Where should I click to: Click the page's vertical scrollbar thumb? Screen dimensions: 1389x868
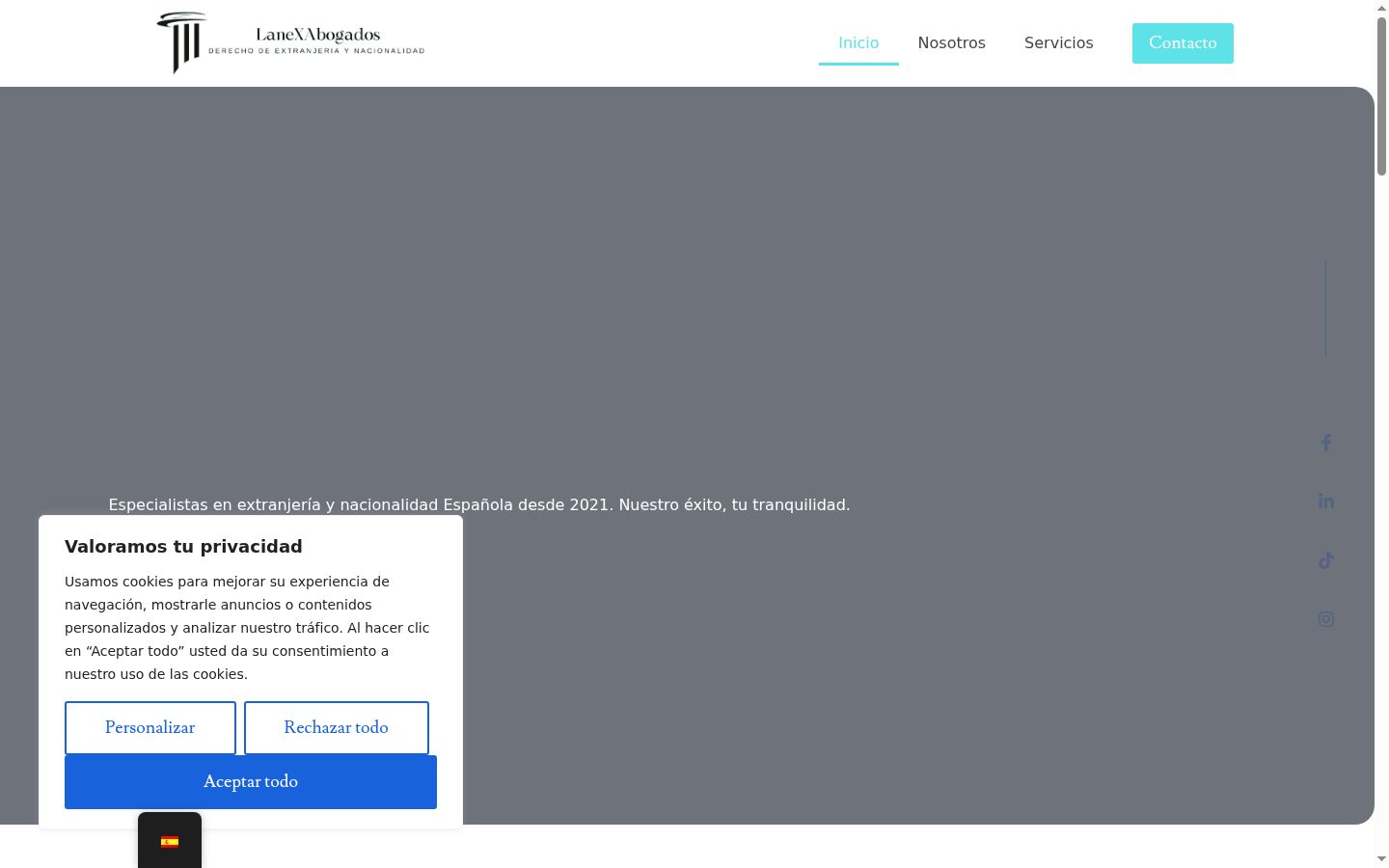(1381, 96)
